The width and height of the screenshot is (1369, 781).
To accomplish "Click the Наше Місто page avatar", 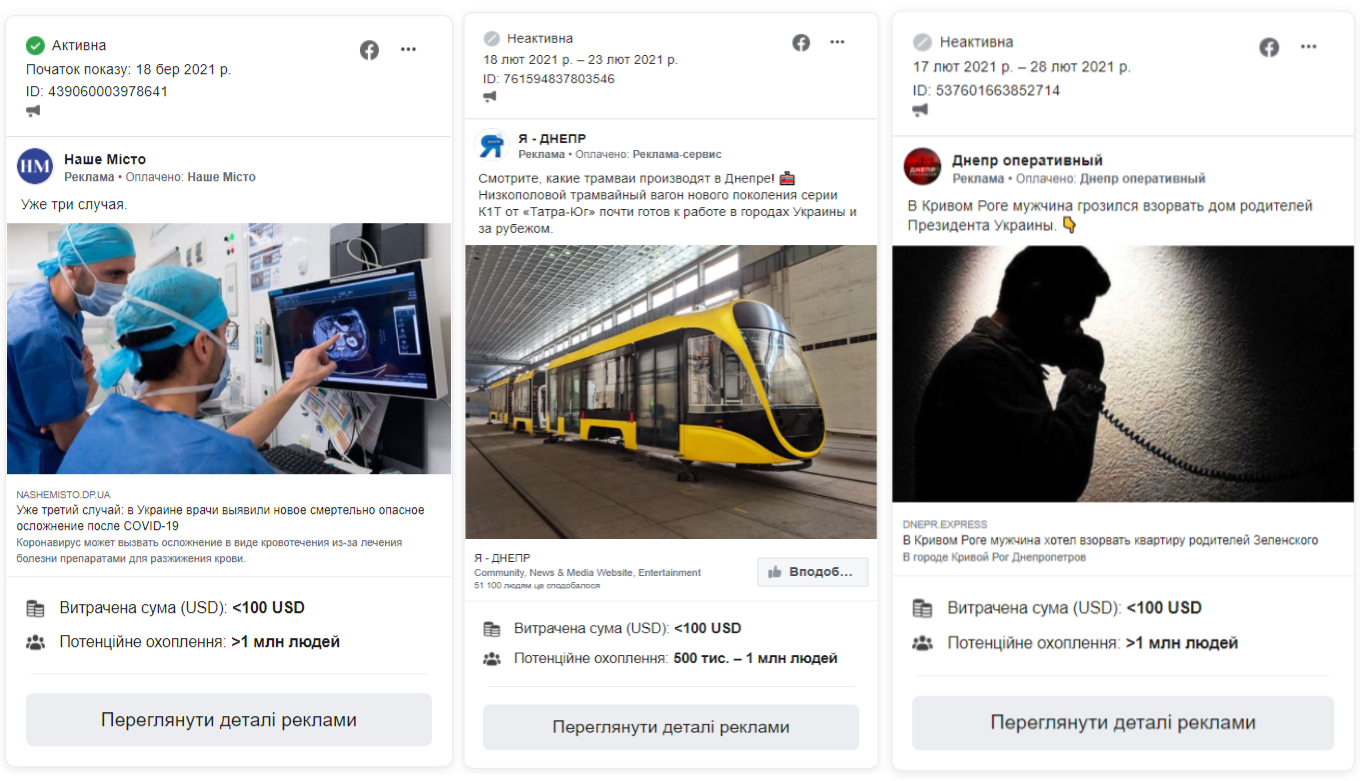I will click(x=35, y=167).
